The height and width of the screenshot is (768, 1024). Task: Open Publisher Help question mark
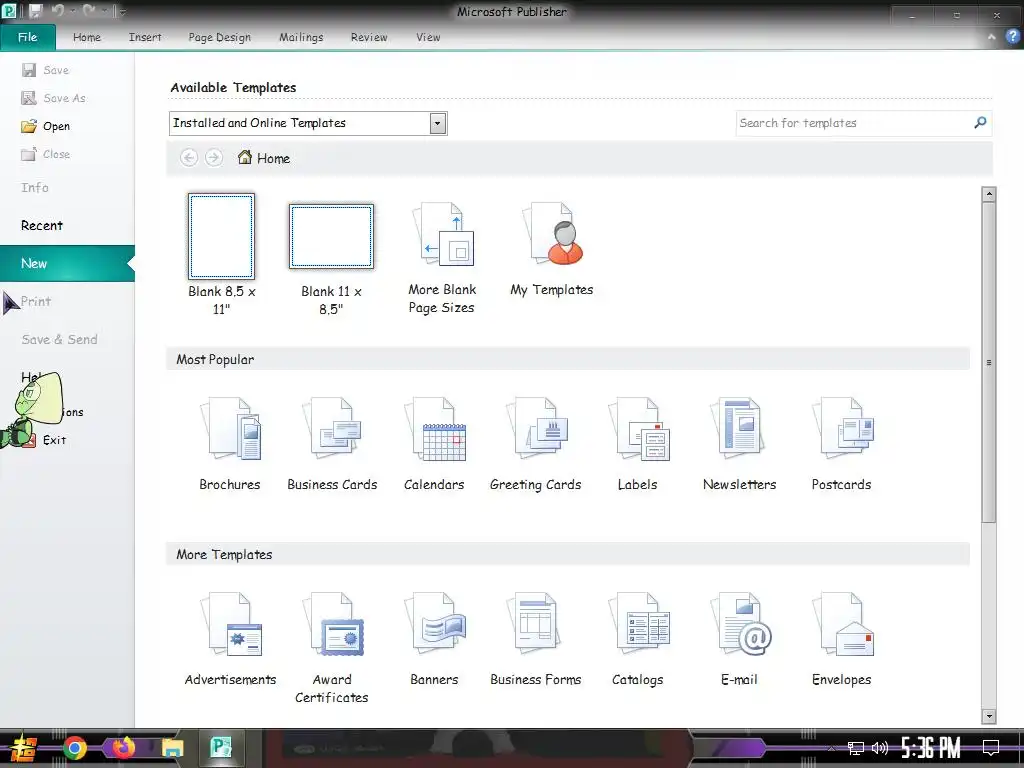point(1012,37)
